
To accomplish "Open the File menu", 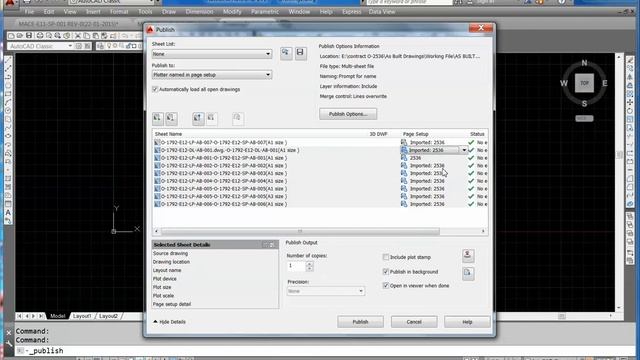I will tap(29, 12).
